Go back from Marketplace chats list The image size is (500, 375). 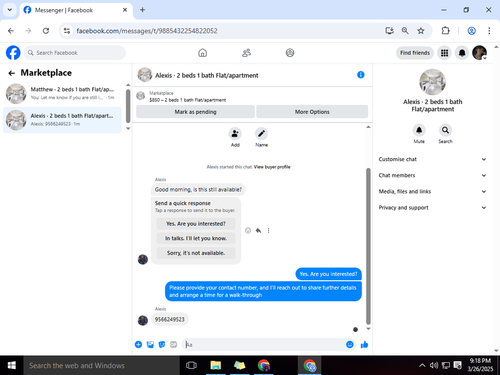(x=12, y=73)
